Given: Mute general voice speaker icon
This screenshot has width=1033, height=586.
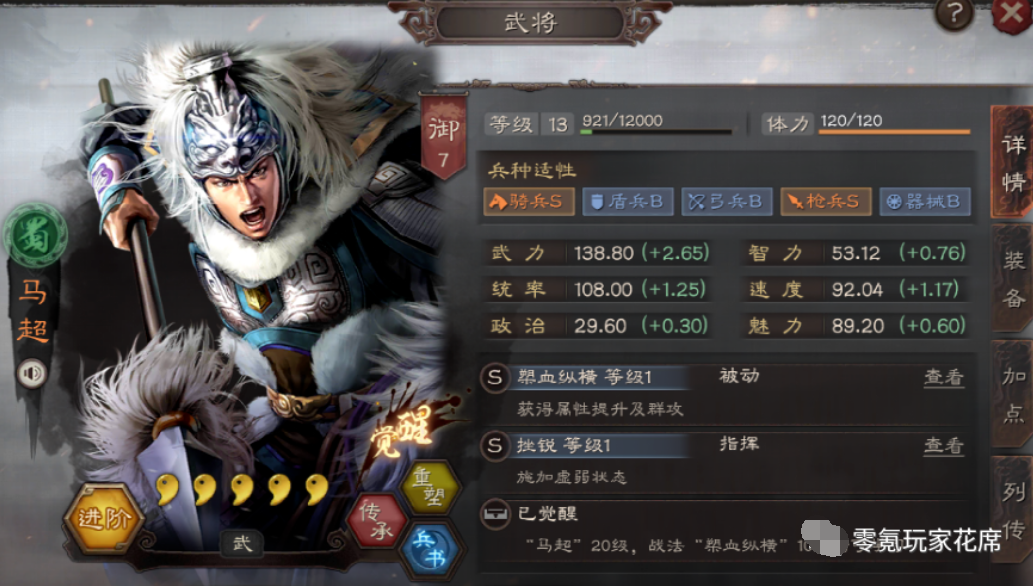Looking at the screenshot, I should tap(32, 374).
